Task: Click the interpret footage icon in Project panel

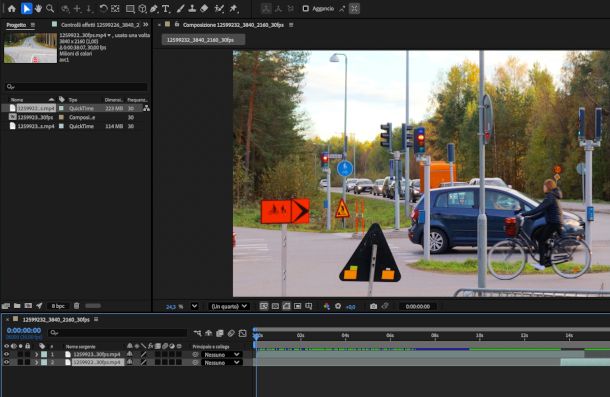Action: (x=5, y=306)
